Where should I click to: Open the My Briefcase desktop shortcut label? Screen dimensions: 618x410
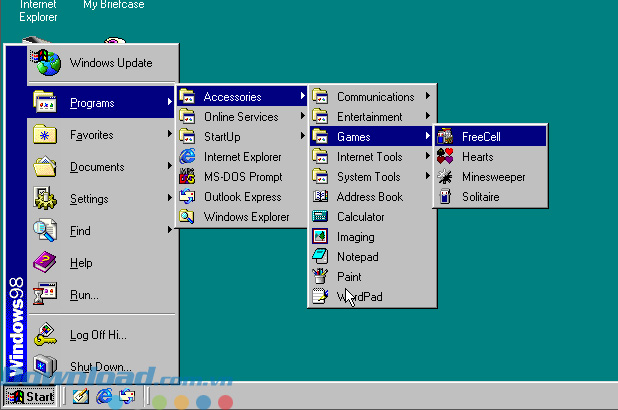pyautogui.click(x=114, y=5)
